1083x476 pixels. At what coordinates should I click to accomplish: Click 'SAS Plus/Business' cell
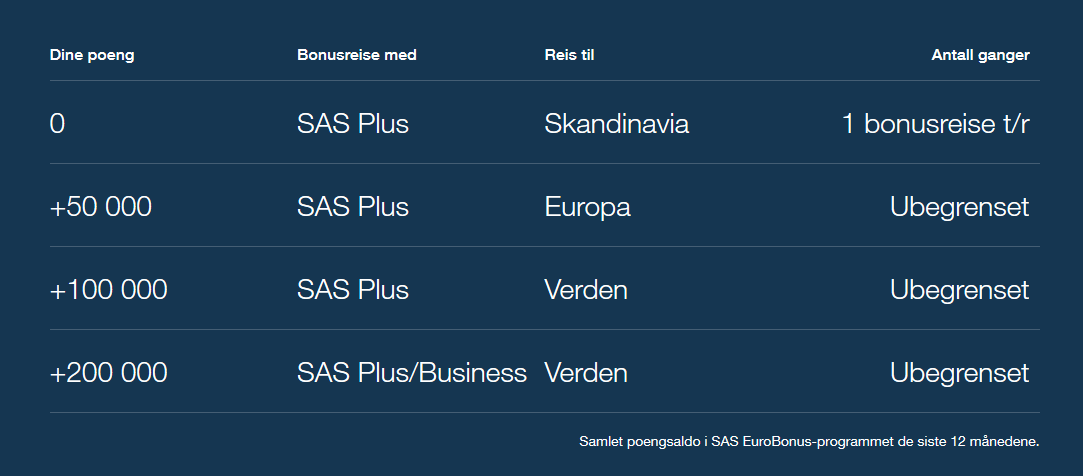click(412, 374)
